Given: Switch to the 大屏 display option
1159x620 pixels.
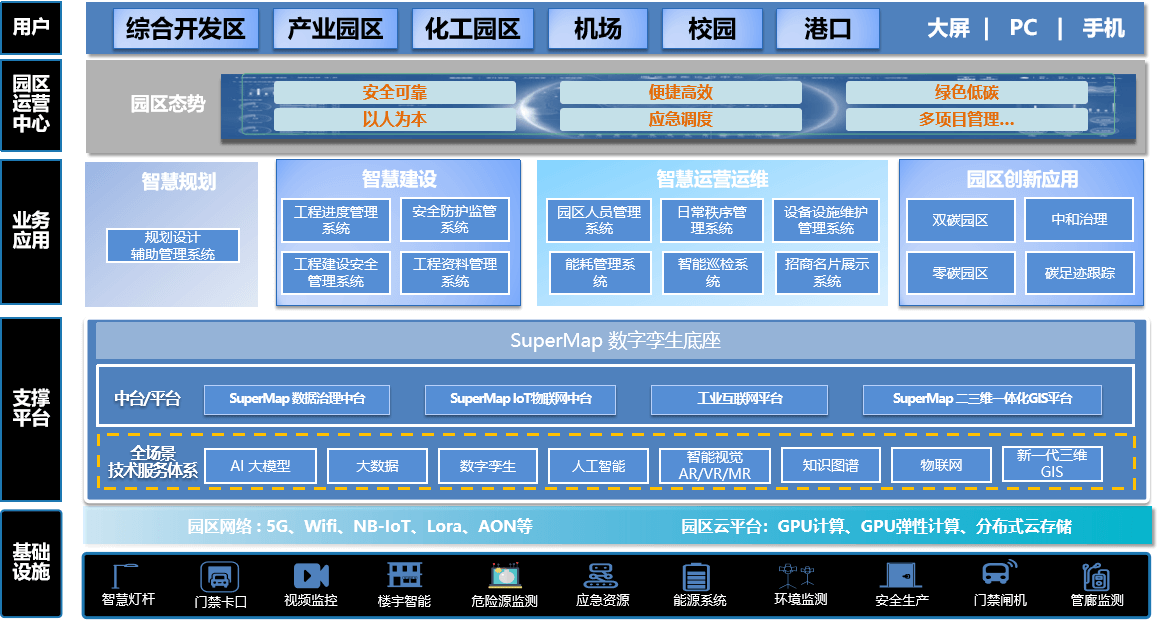Looking at the screenshot, I should coord(948,29).
